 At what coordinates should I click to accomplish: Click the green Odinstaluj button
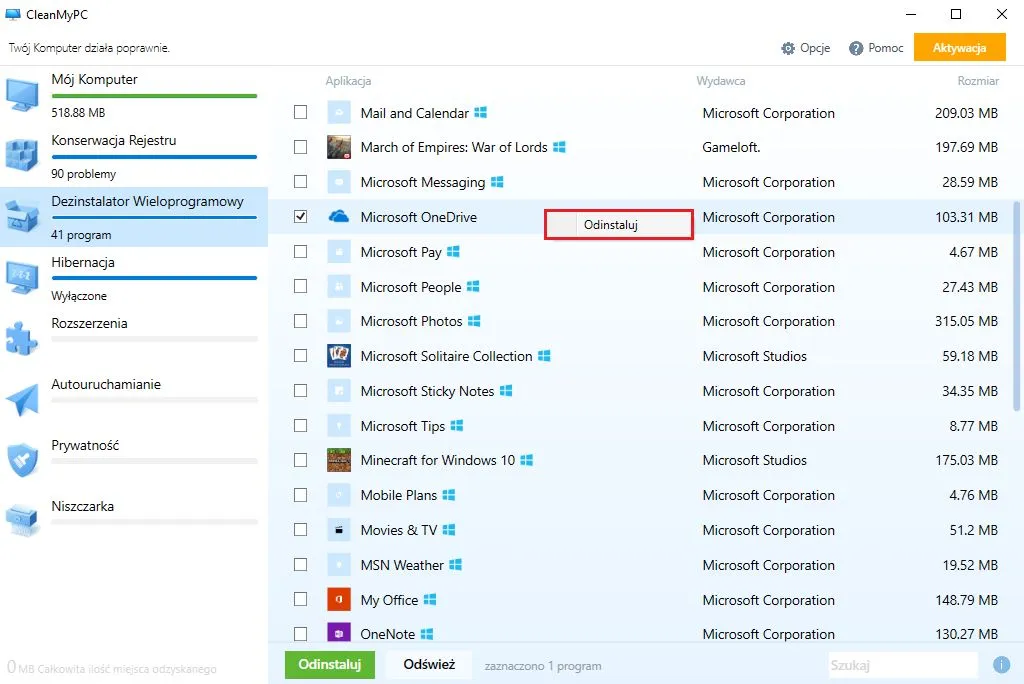click(x=329, y=664)
